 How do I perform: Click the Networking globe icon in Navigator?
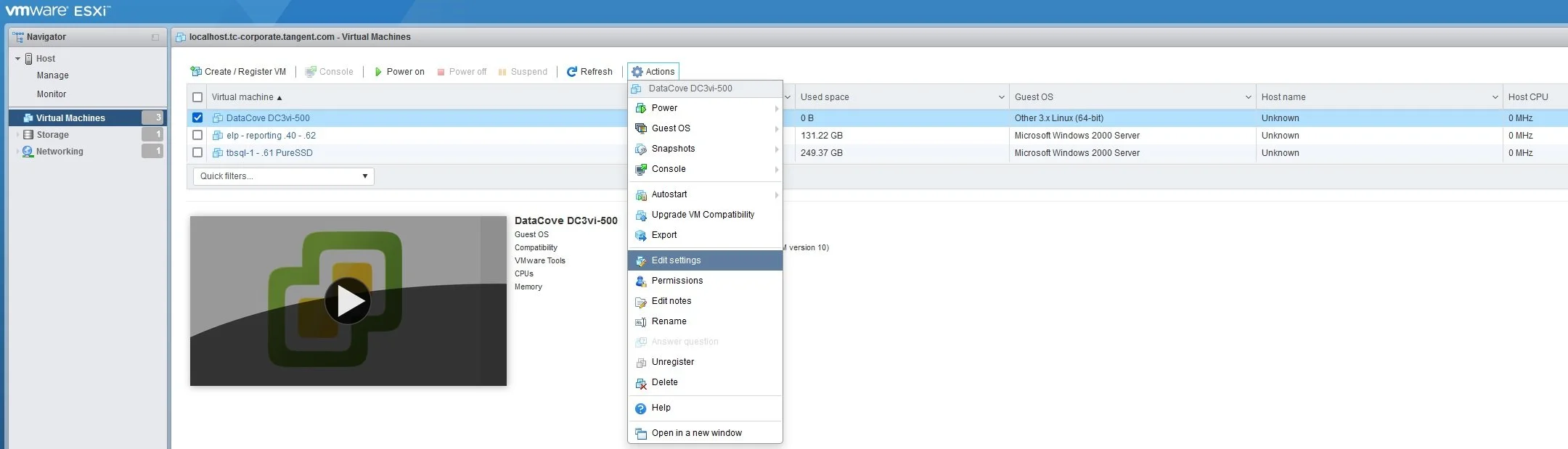[28, 152]
